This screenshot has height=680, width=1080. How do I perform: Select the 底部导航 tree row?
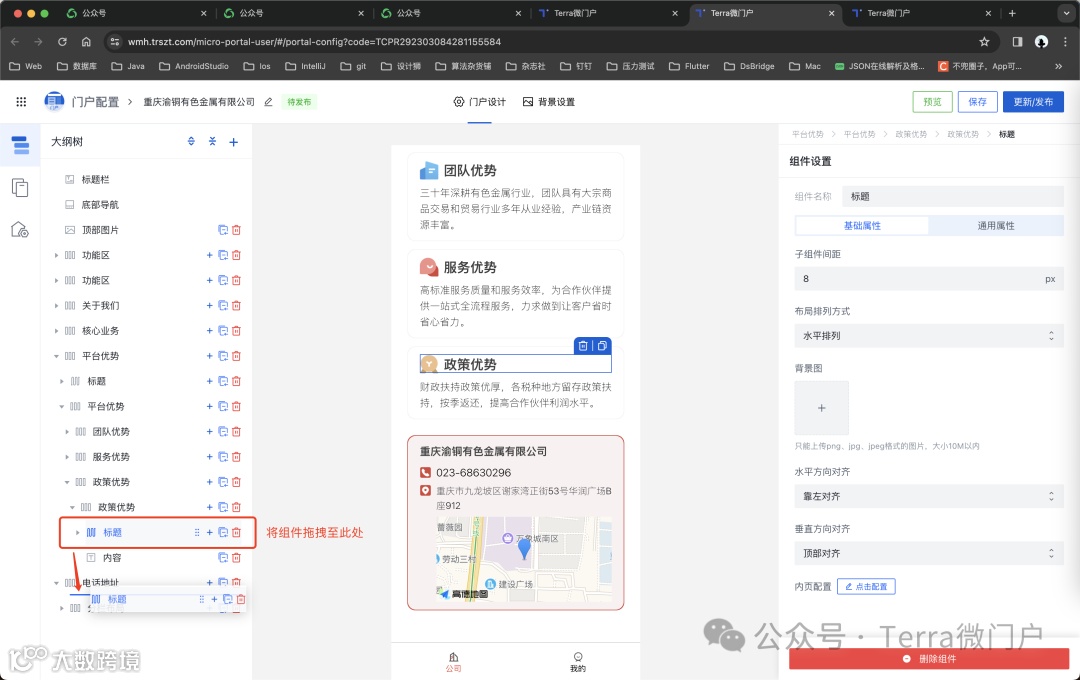(146, 205)
